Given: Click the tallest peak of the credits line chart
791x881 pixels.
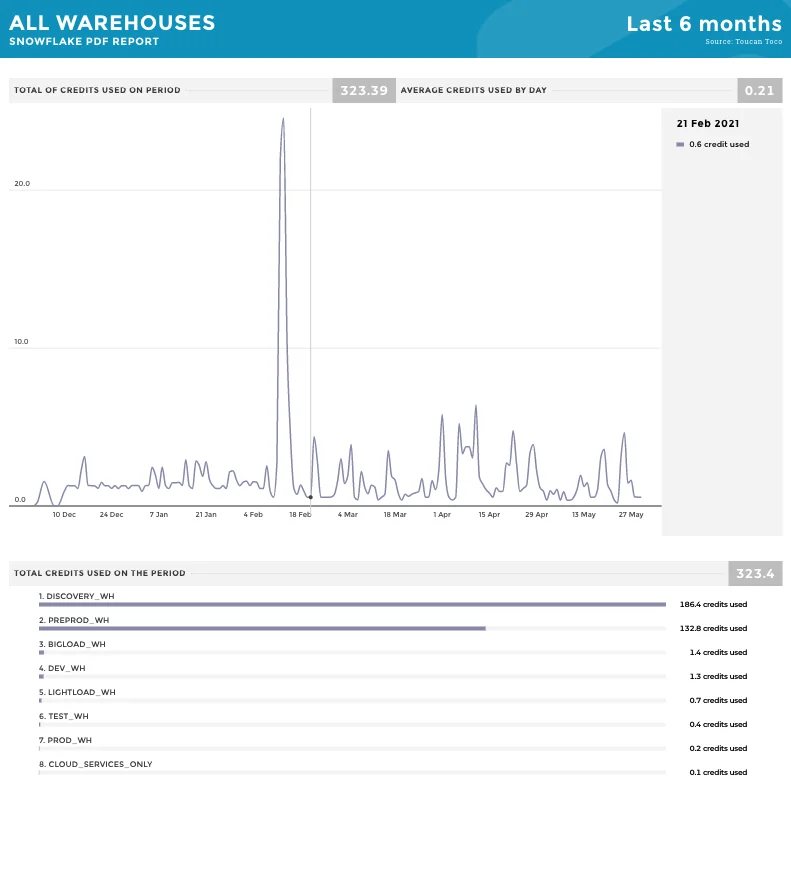Looking at the screenshot, I should [x=283, y=119].
